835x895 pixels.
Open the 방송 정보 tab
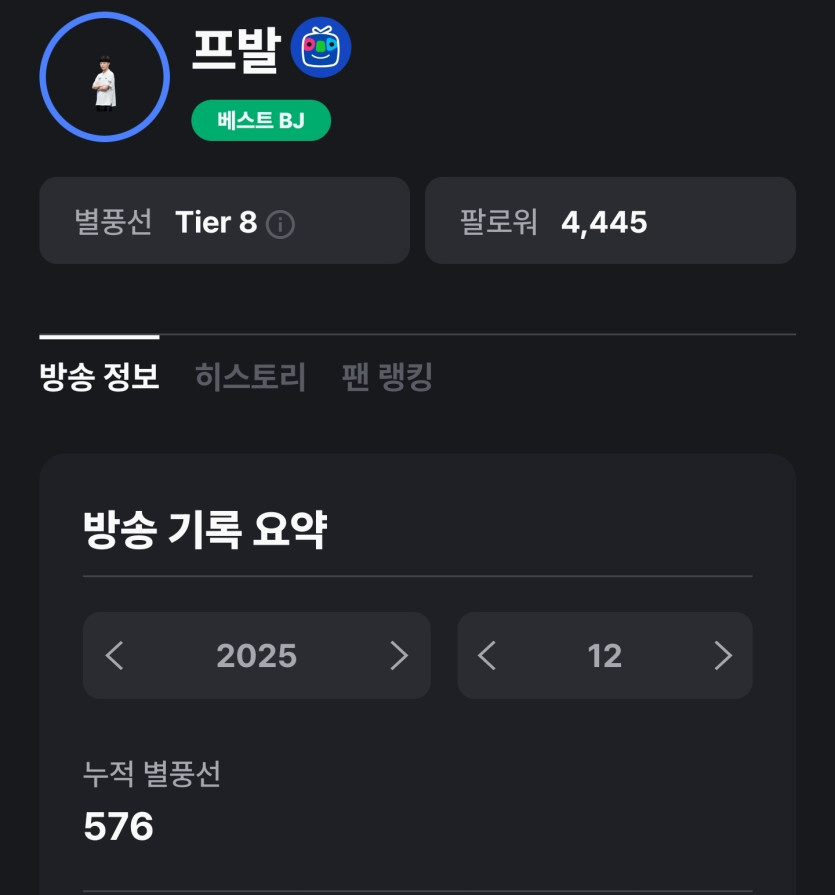click(x=99, y=377)
